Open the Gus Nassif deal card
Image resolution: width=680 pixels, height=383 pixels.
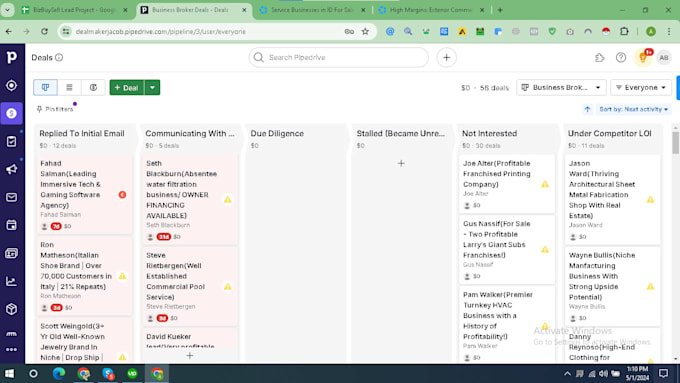tap(507, 249)
